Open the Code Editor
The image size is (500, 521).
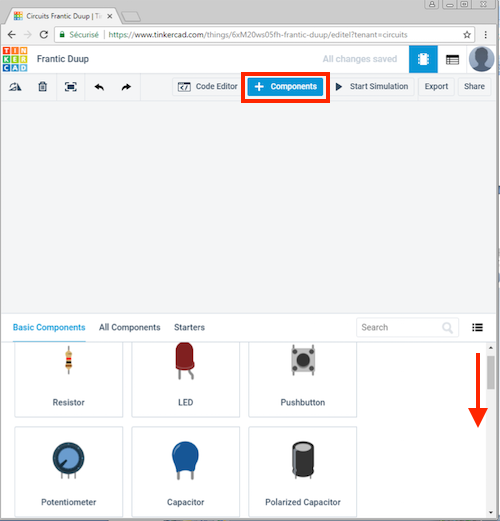207,87
